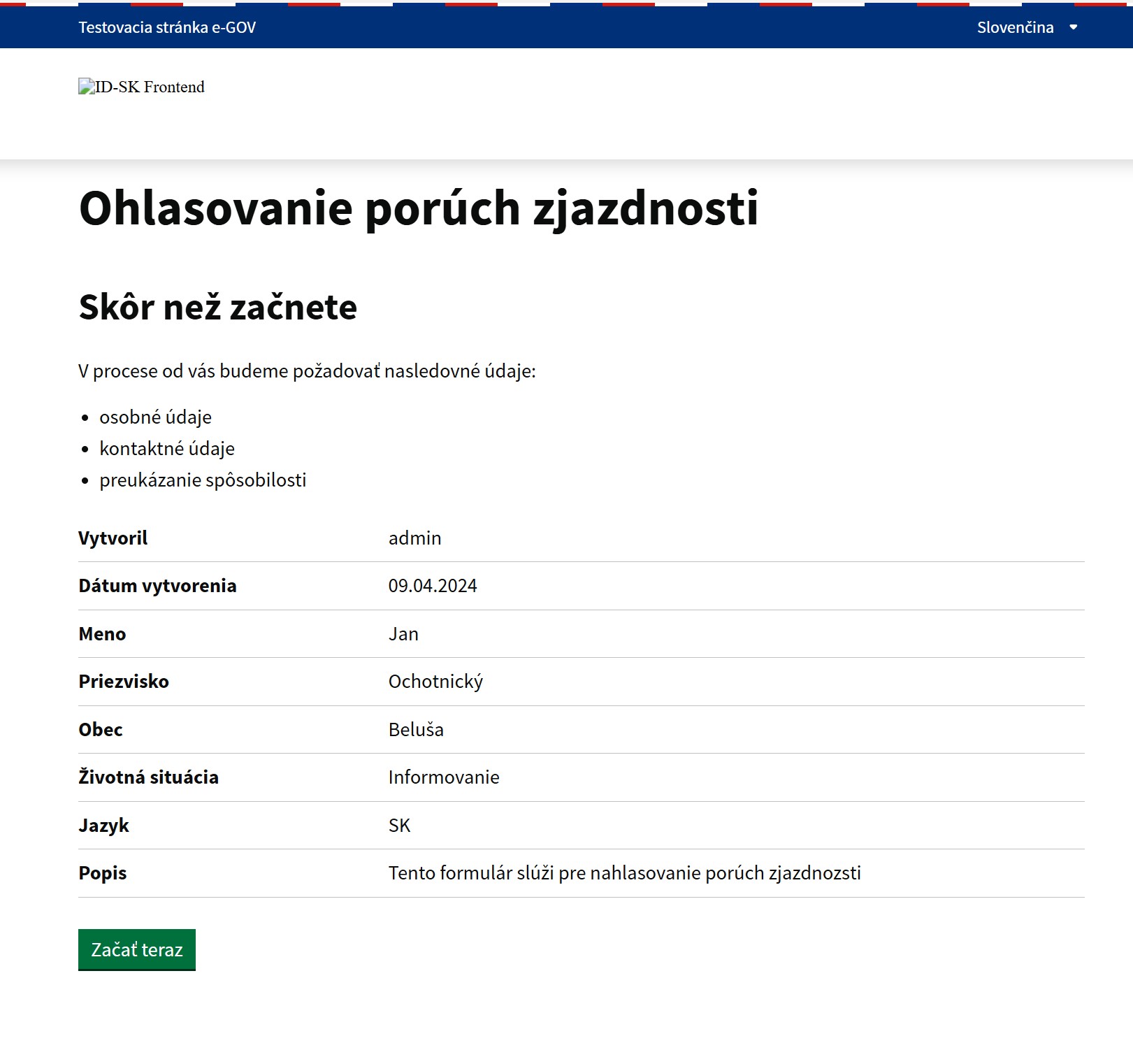
Task: Click the surname value Ochotnický
Action: 435,682
